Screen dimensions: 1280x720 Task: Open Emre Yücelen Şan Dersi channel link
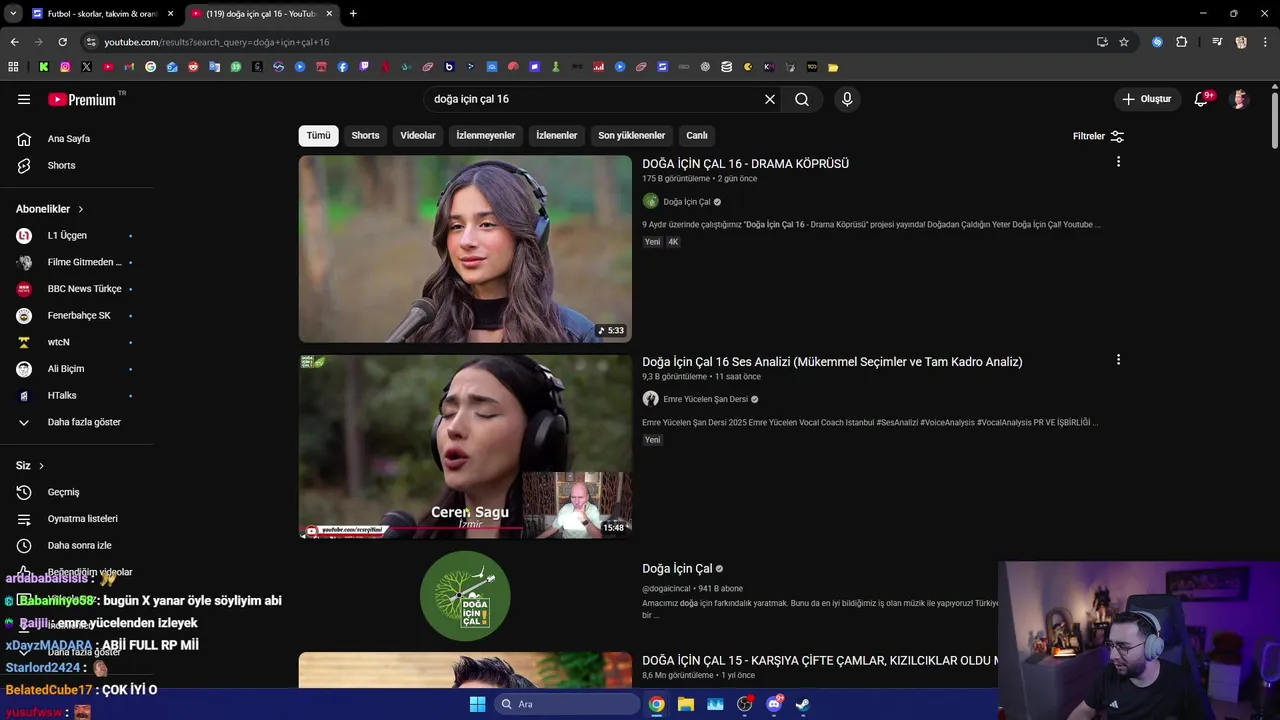click(705, 399)
